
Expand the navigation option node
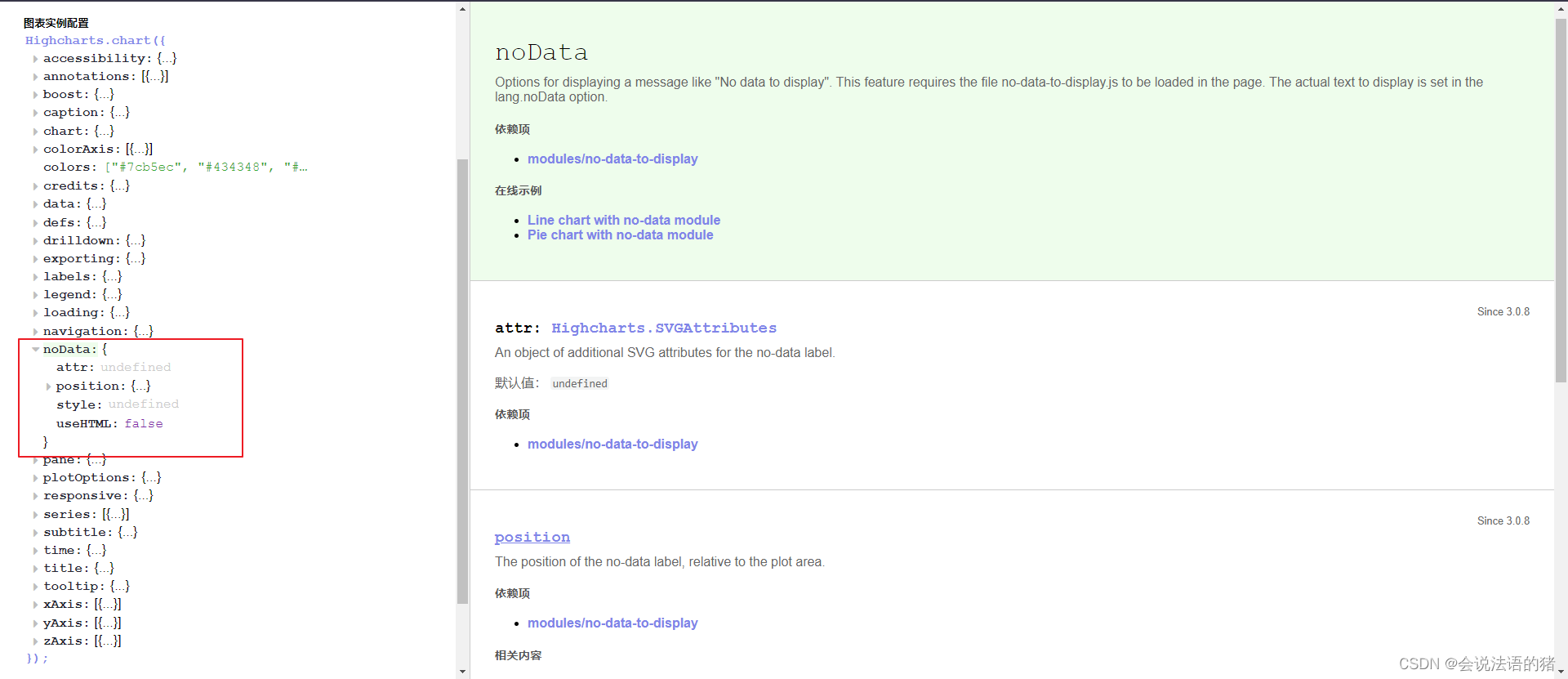[35, 332]
